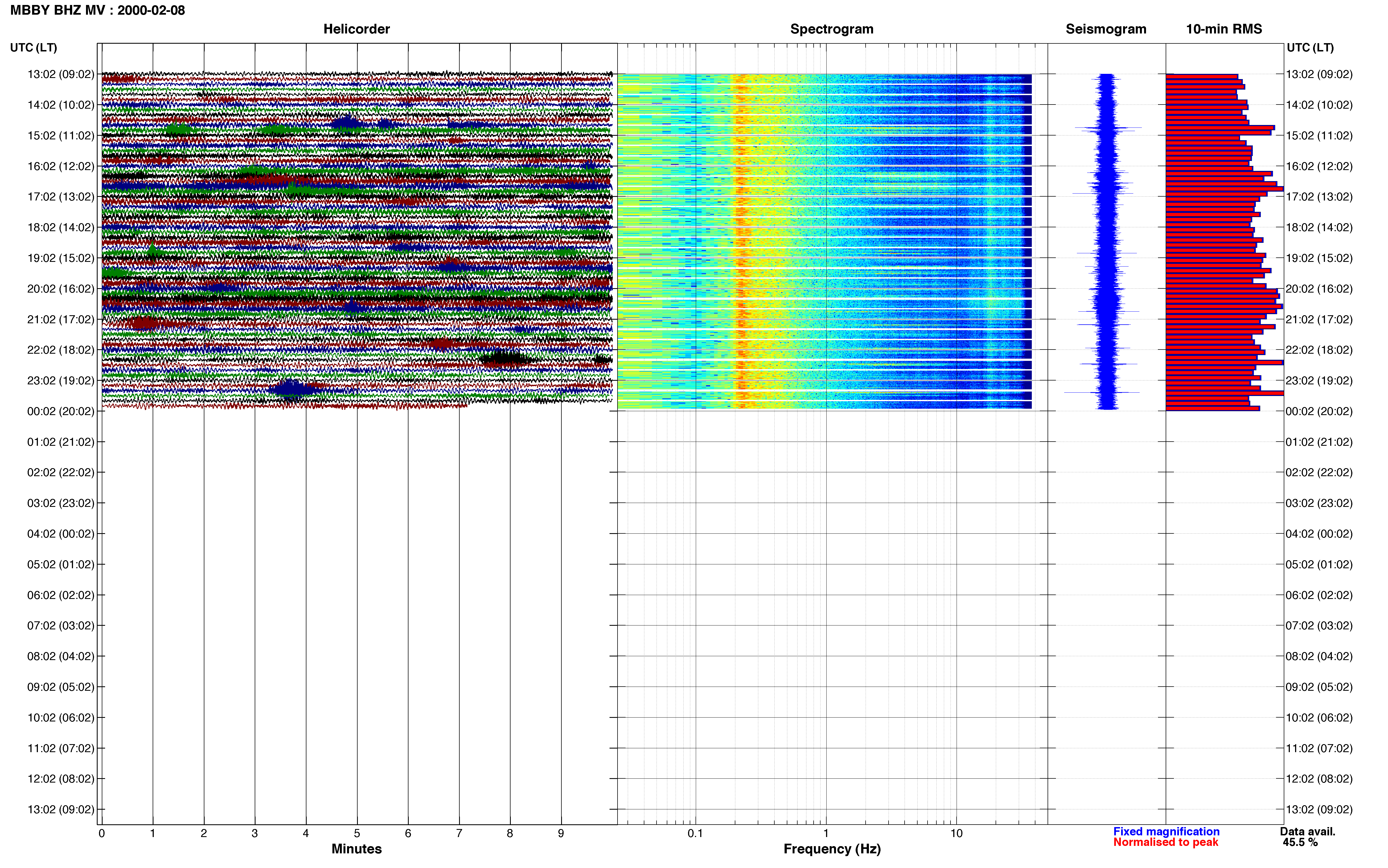
Task: Click minute tick '0' on helicorder axis
Action: 101,833
